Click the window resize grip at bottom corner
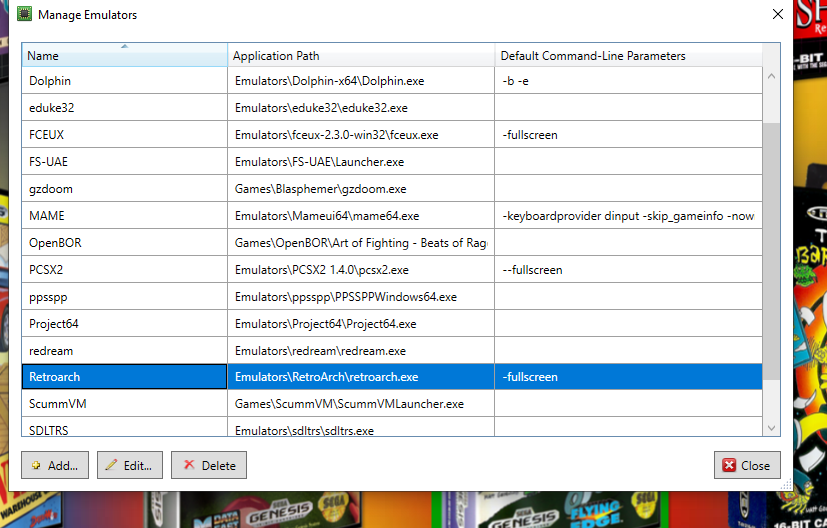 (786, 484)
